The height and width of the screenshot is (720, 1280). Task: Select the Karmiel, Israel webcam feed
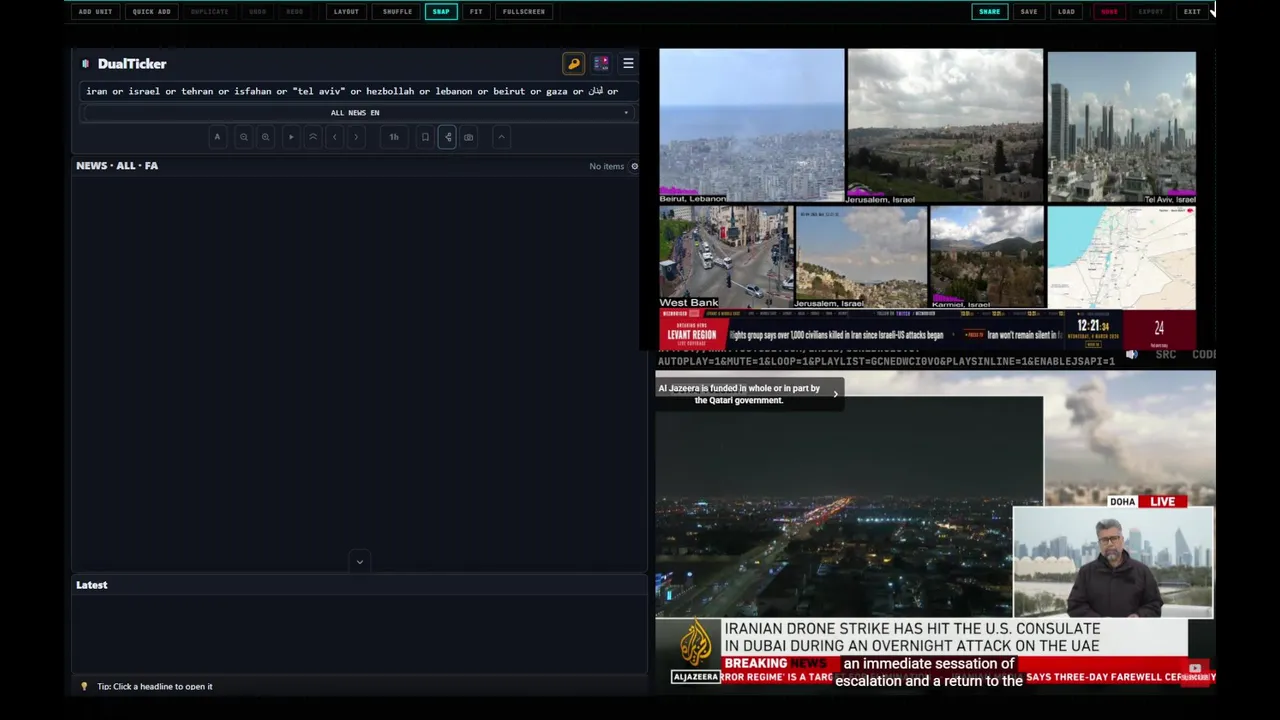tap(986, 258)
